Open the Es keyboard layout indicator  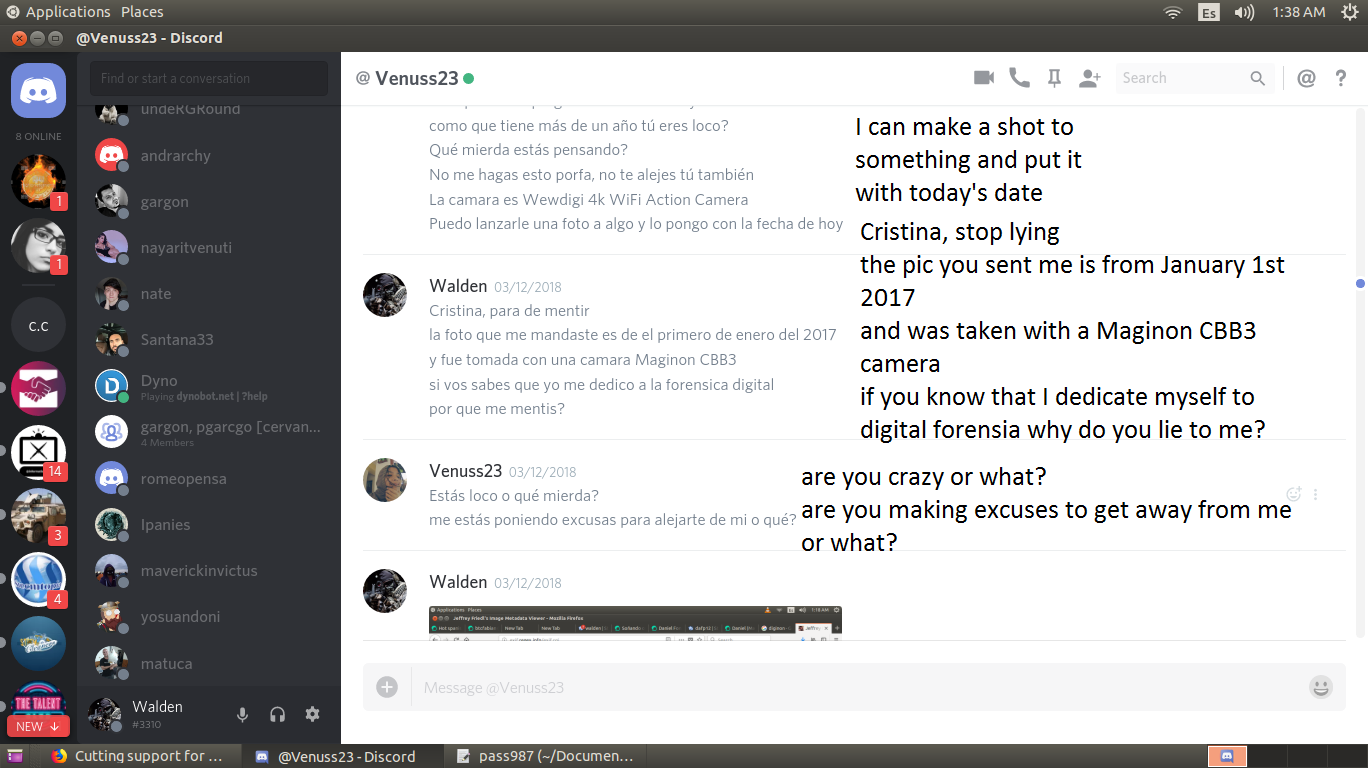1209,12
